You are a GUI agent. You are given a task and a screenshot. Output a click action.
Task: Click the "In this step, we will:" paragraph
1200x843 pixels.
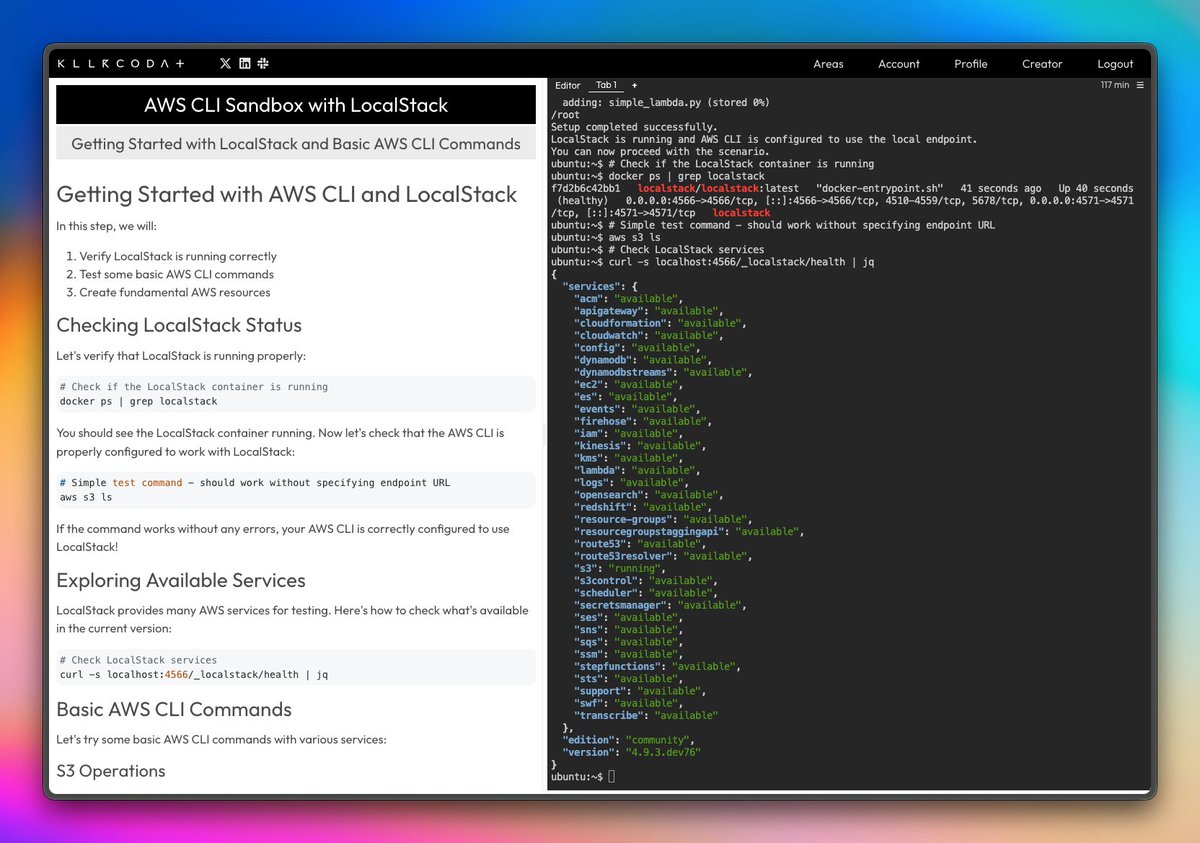[x=106, y=226]
